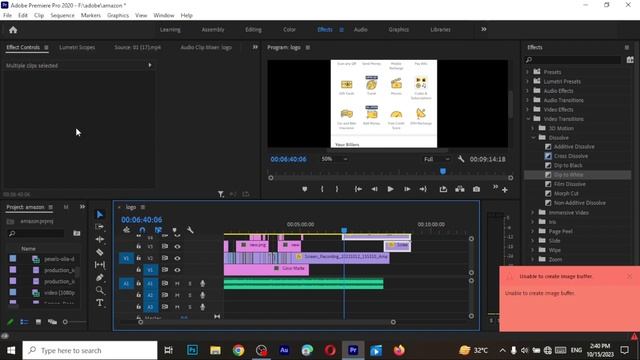Select the Film Dissolve transition
This screenshot has width=640, height=360.
pyautogui.click(x=569, y=184)
